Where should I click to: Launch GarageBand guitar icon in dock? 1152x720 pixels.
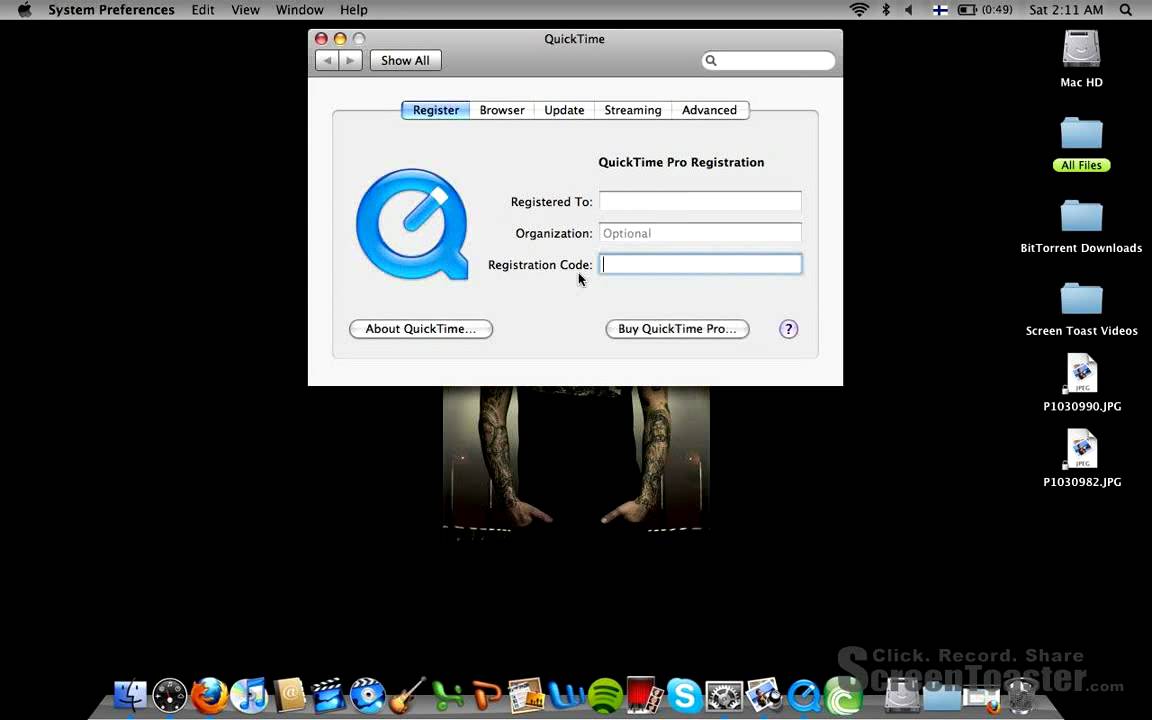(407, 695)
